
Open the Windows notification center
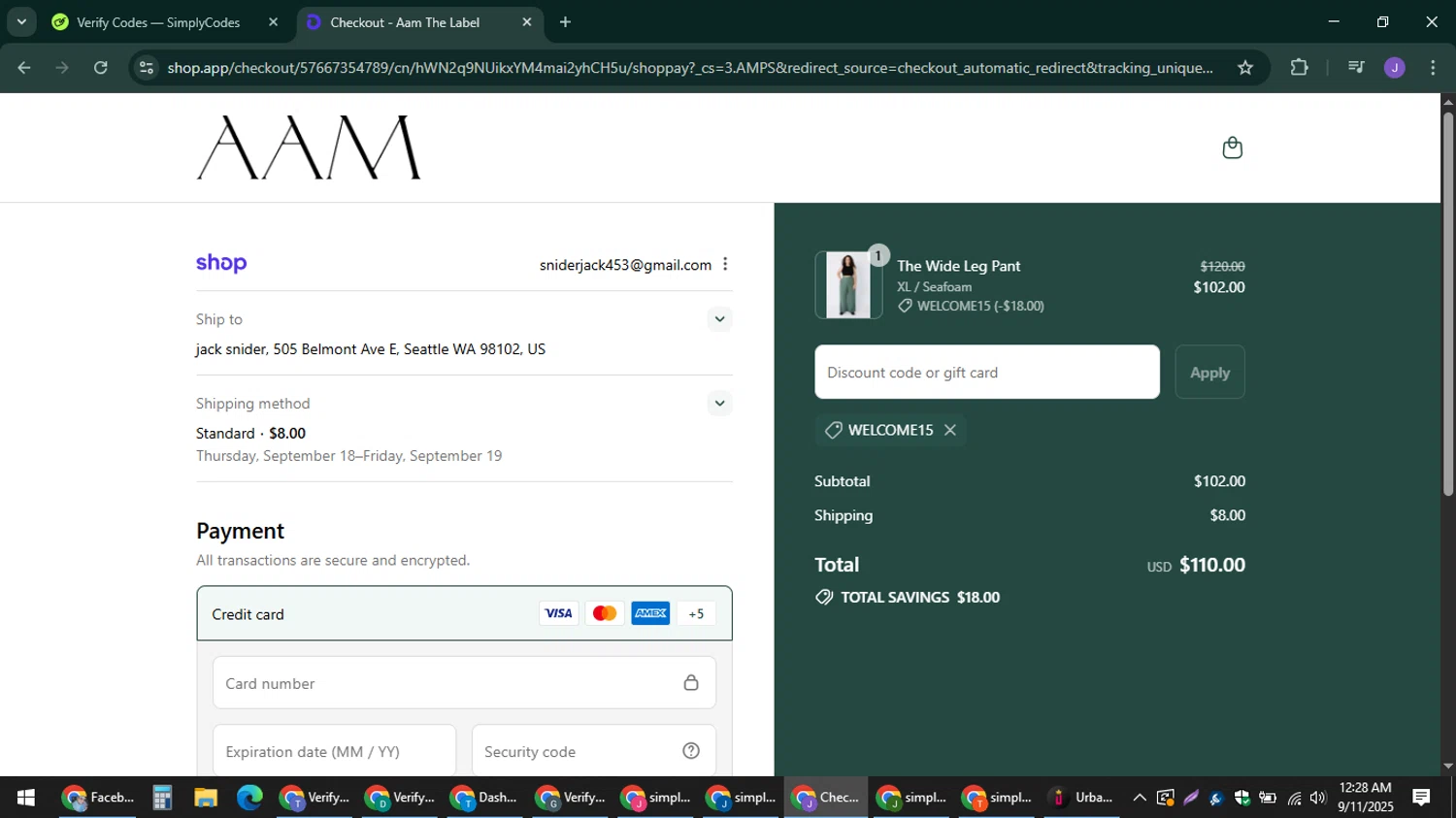[x=1421, y=798]
